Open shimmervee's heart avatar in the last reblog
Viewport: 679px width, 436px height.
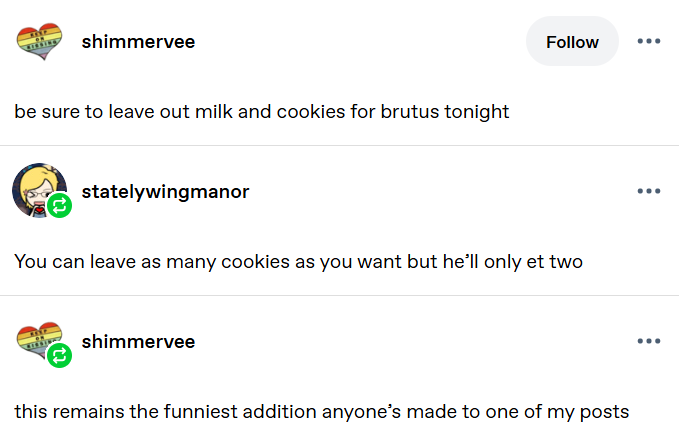pyautogui.click(x=39, y=341)
